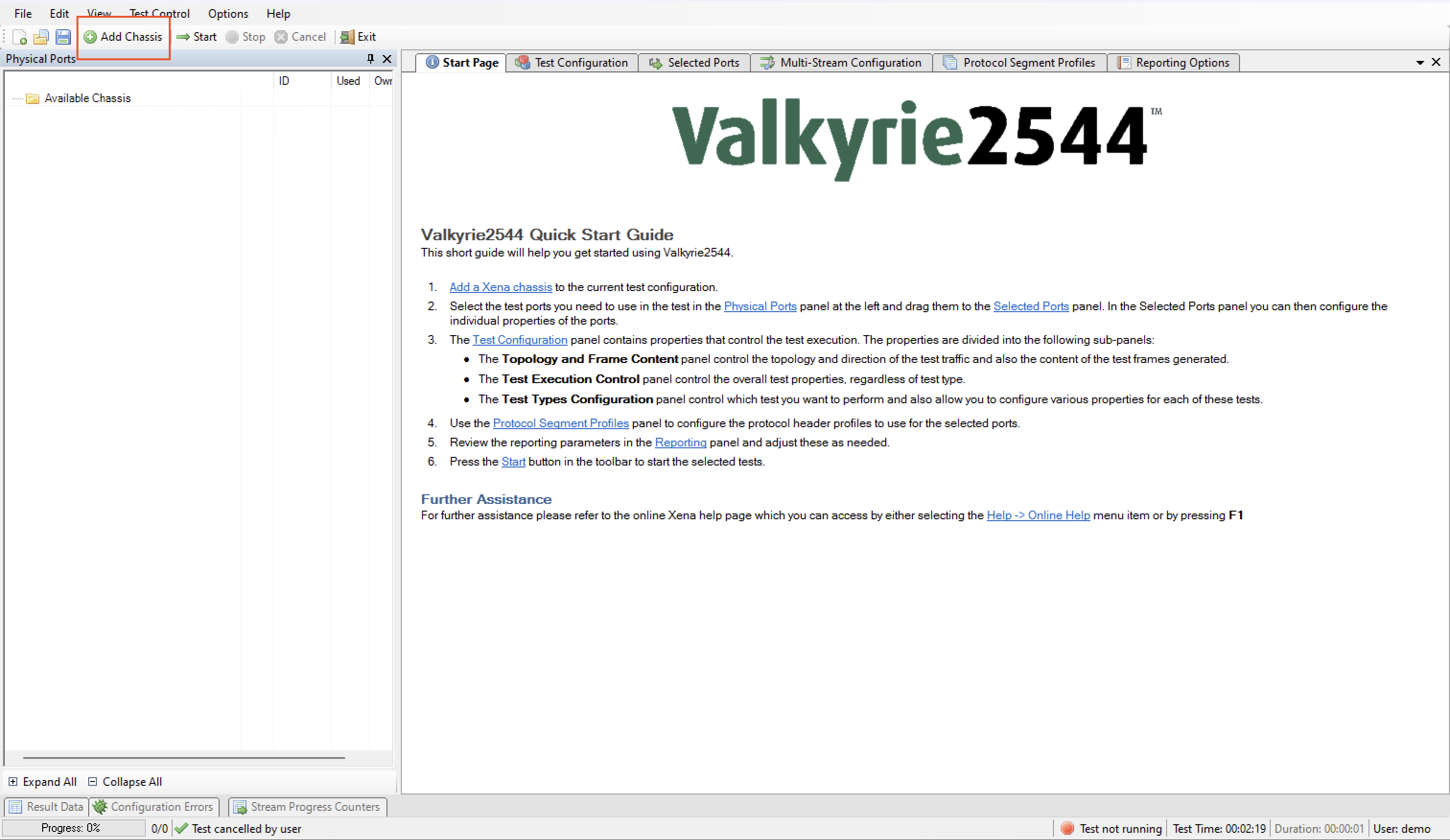
Task: Click the ID column header
Action: tap(302, 81)
